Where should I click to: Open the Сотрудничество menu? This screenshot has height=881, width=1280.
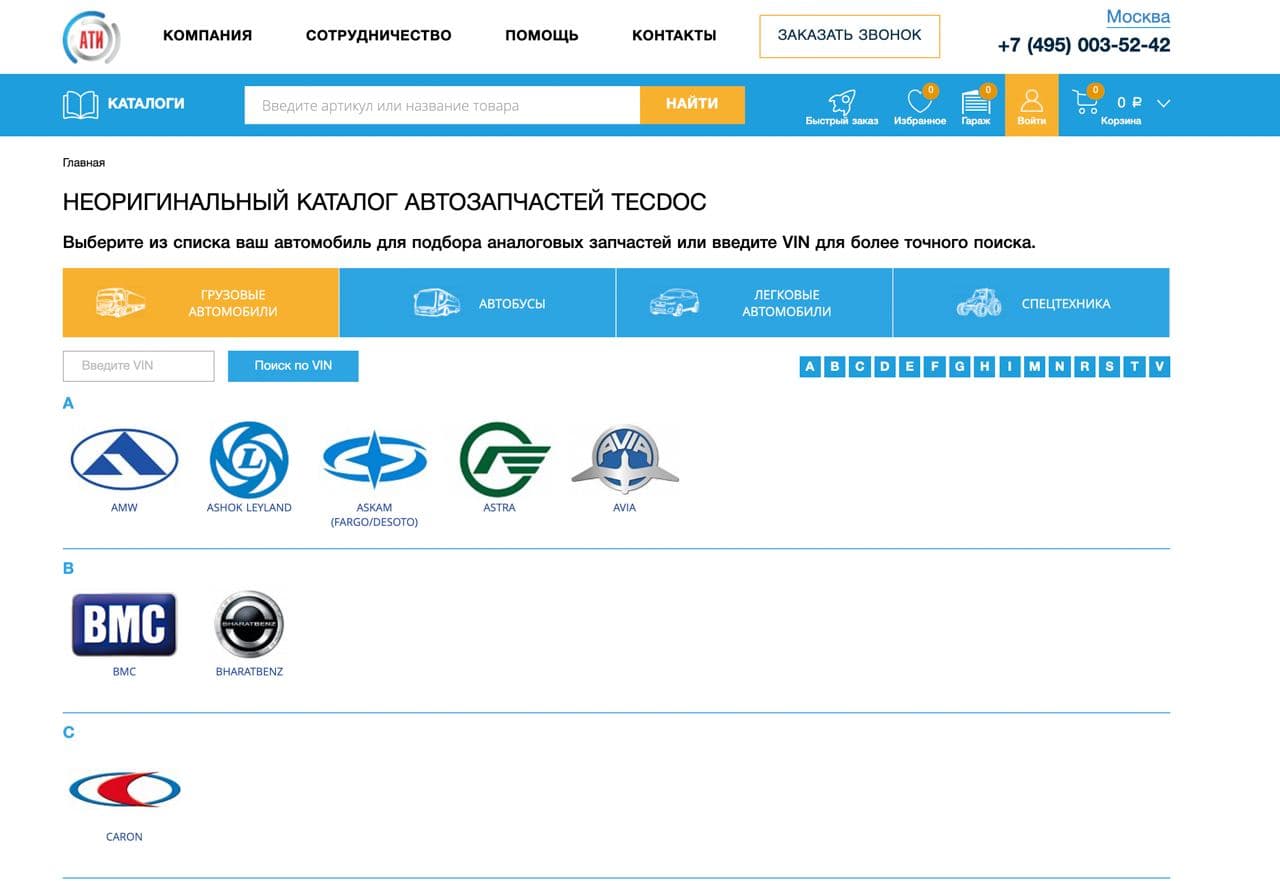coord(378,35)
